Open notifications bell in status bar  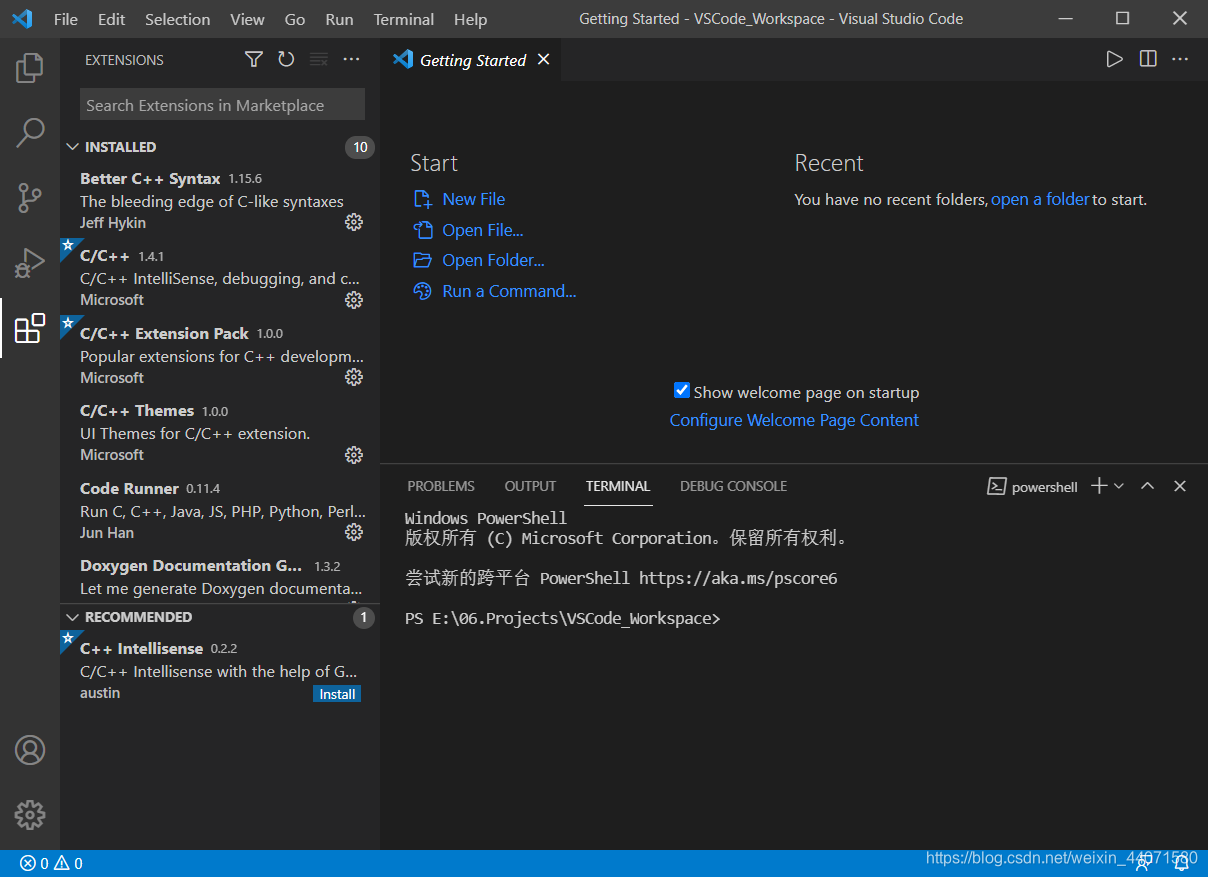point(1180,864)
